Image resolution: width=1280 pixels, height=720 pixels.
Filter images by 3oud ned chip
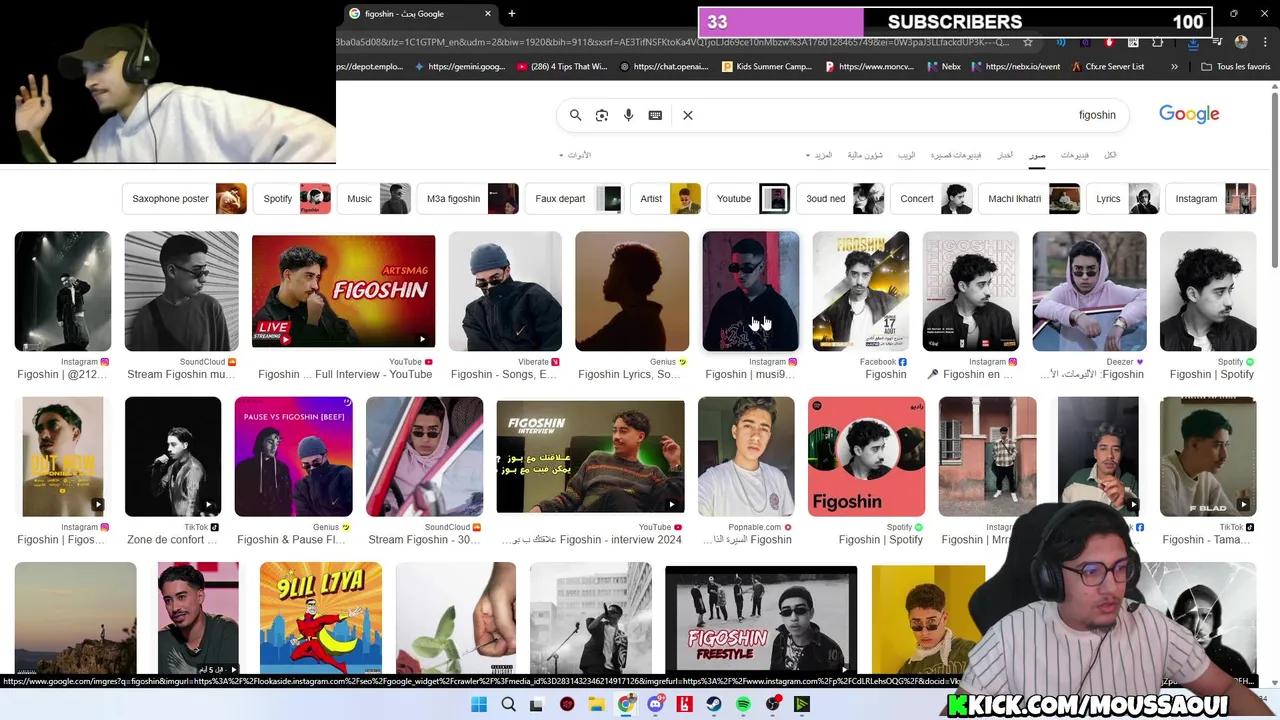(x=840, y=198)
